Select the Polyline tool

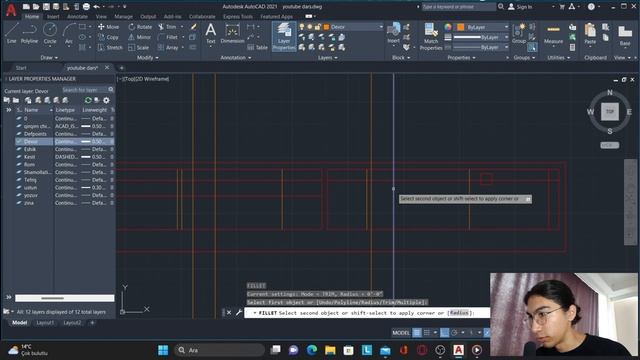click(x=29, y=33)
